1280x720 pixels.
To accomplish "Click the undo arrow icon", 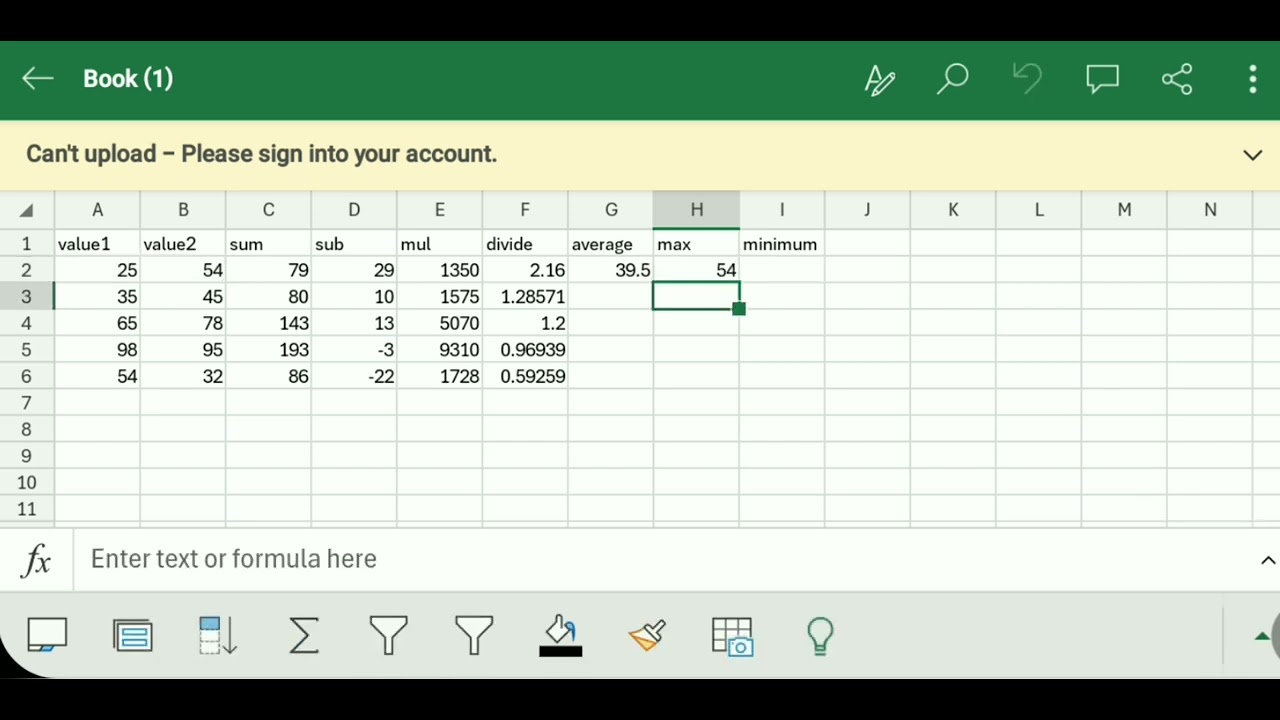I will tap(1028, 79).
